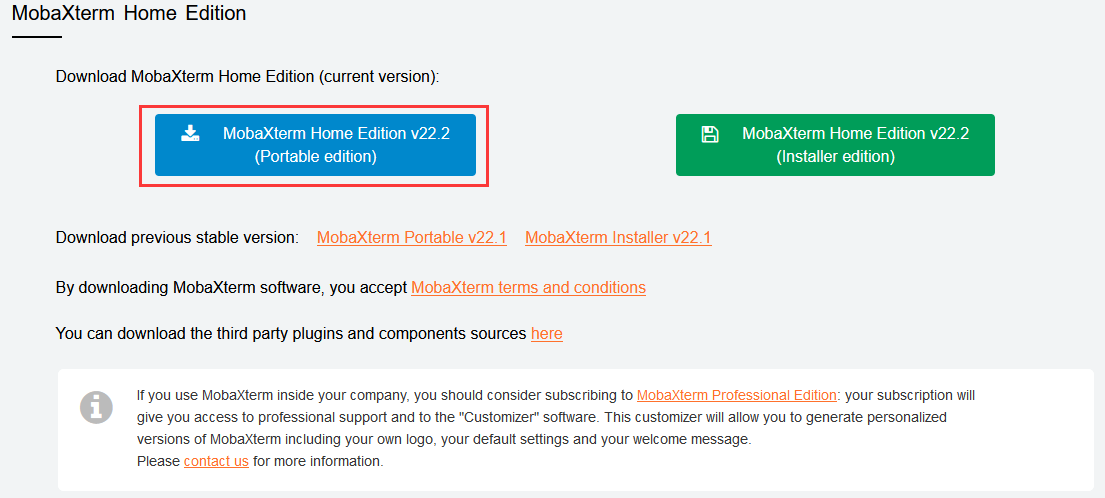The width and height of the screenshot is (1105, 498).
Task: Open MobaXterm terms and conditions link
Action: point(528,288)
